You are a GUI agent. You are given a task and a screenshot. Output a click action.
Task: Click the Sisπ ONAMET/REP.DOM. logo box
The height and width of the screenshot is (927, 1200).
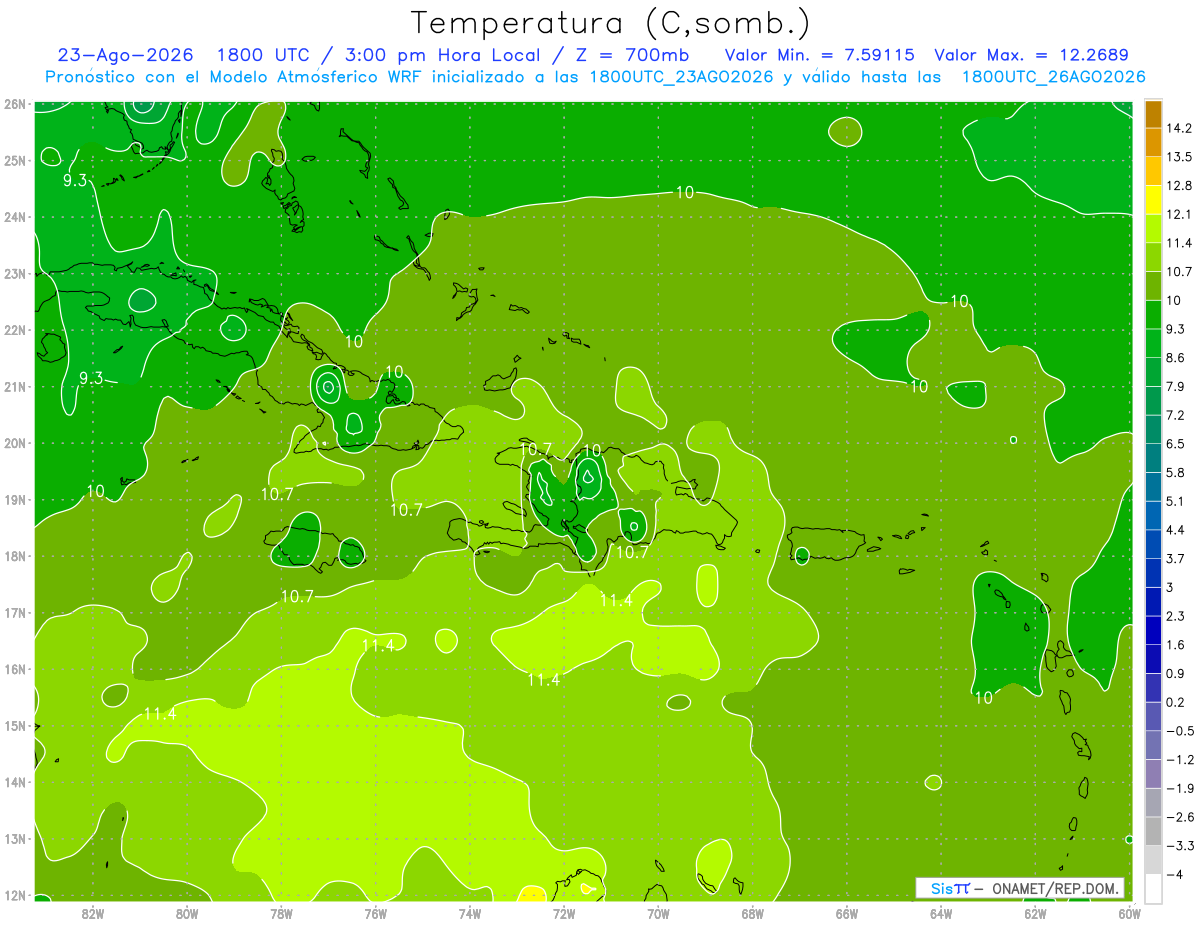[x=1019, y=888]
